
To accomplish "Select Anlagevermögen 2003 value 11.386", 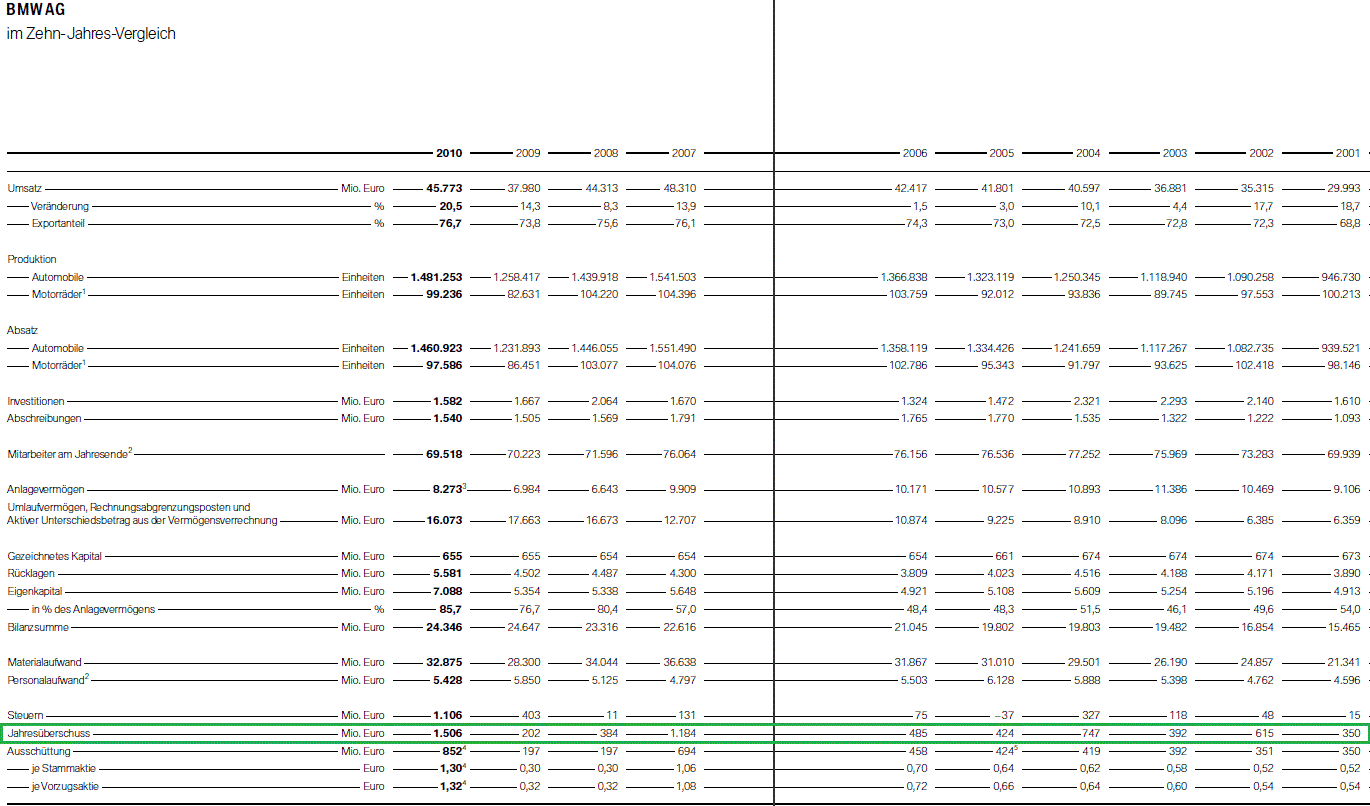I will [x=1172, y=489].
